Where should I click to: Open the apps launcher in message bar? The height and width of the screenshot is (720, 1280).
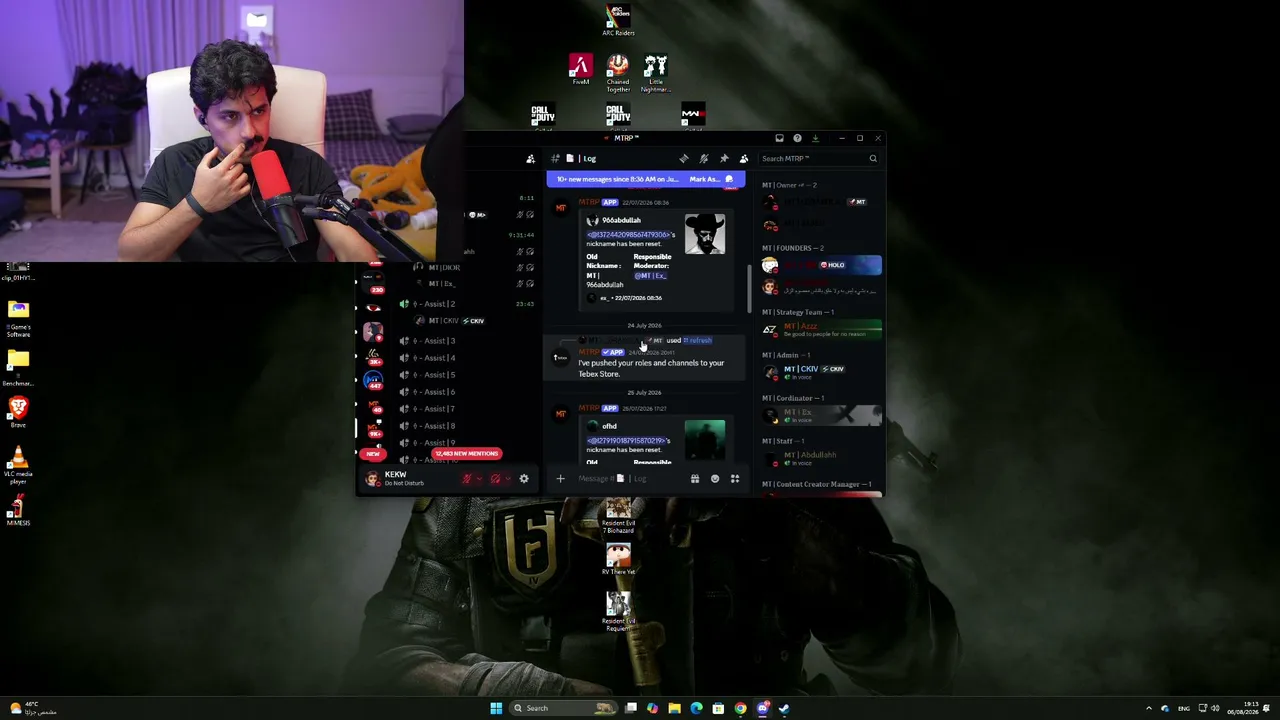tap(735, 478)
